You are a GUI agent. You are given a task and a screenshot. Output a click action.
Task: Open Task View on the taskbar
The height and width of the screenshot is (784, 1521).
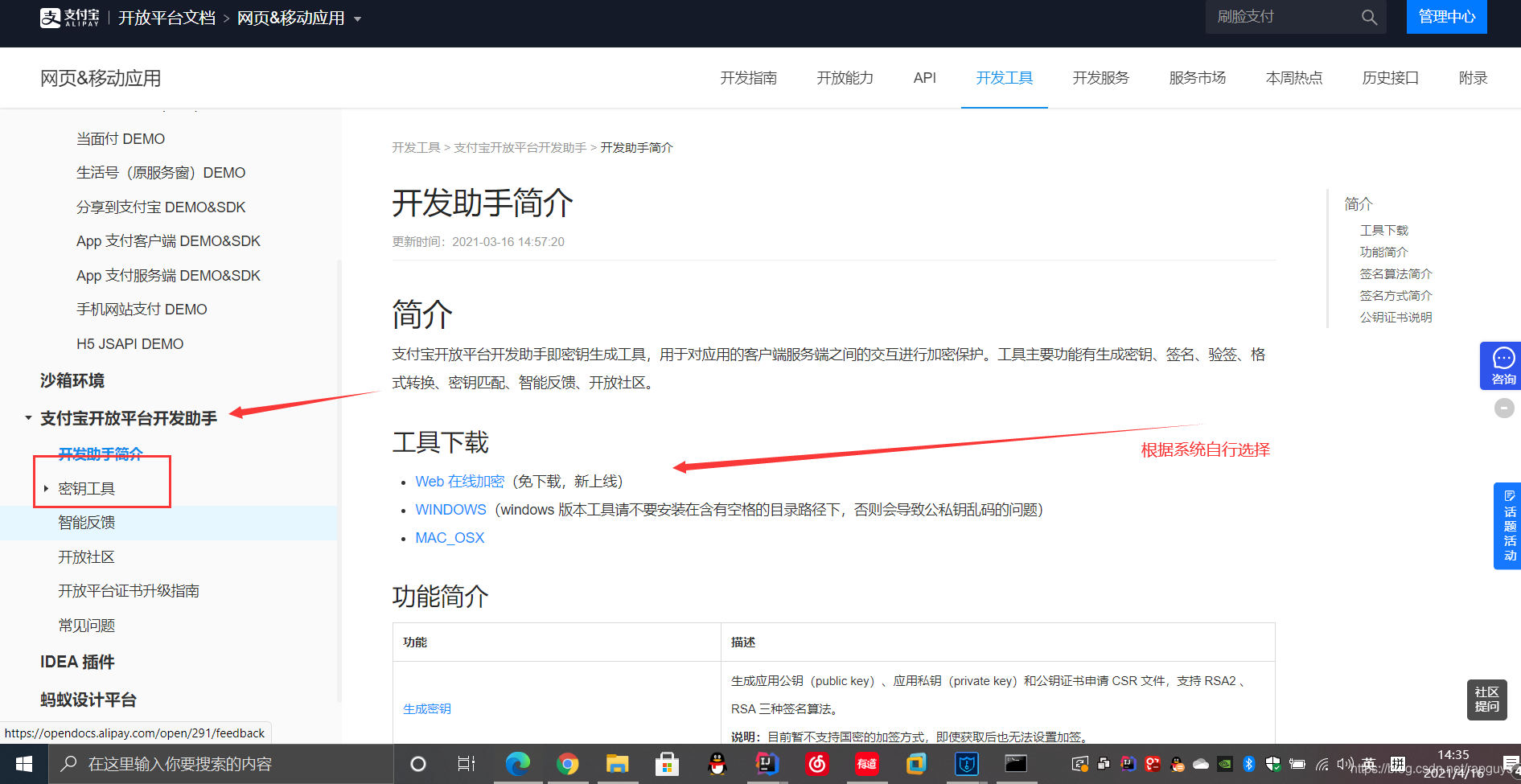click(x=467, y=764)
